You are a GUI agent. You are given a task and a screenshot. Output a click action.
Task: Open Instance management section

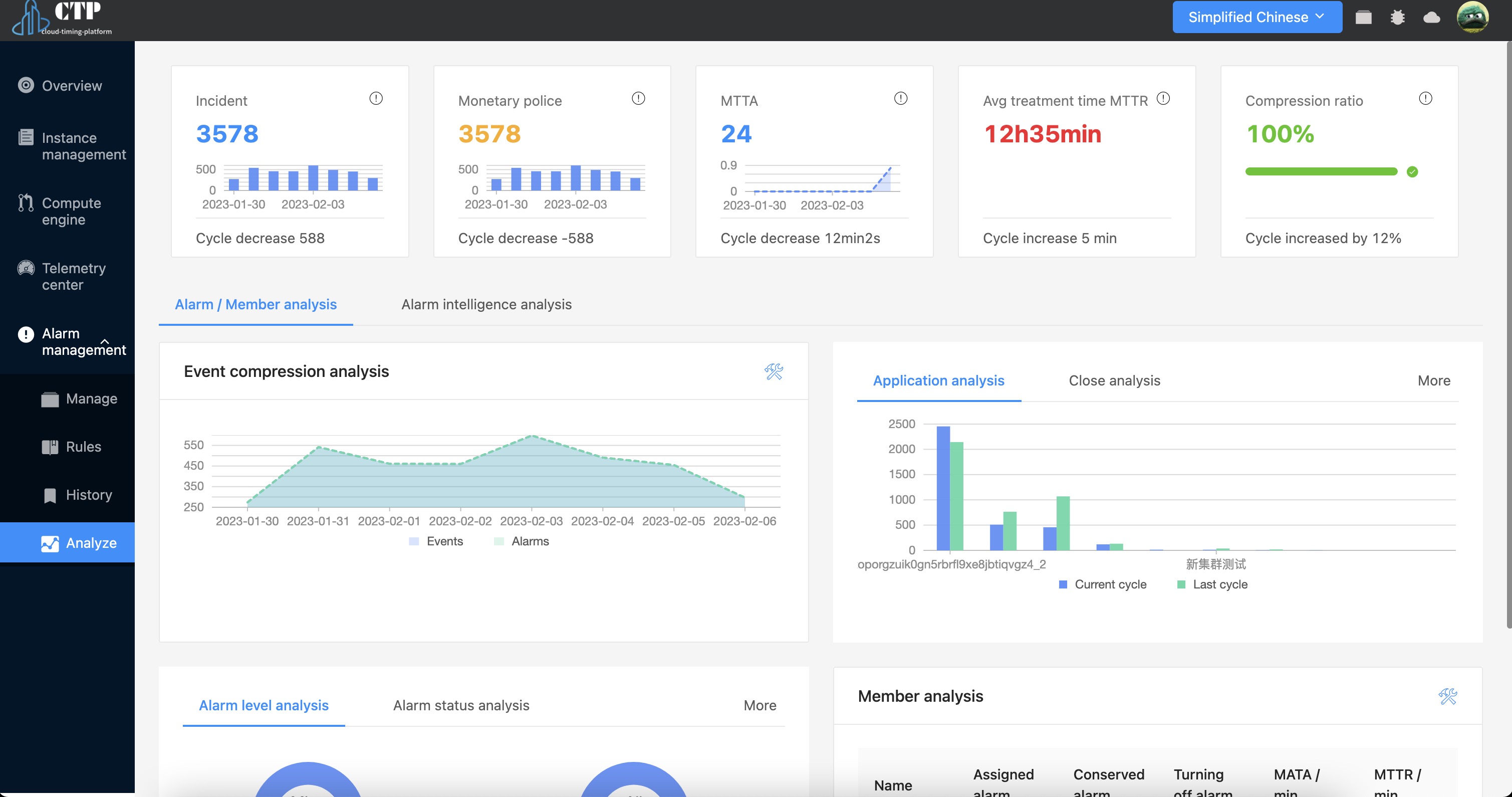(68, 146)
